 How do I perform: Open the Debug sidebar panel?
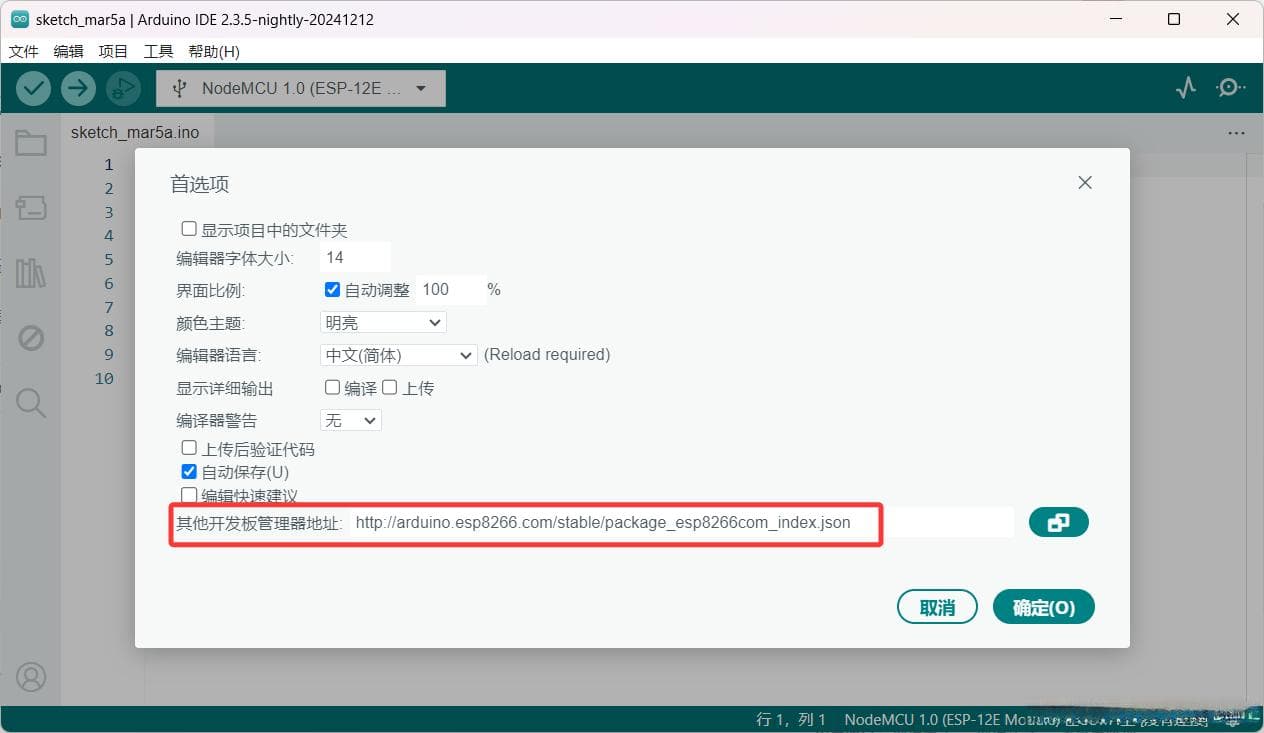[31, 338]
